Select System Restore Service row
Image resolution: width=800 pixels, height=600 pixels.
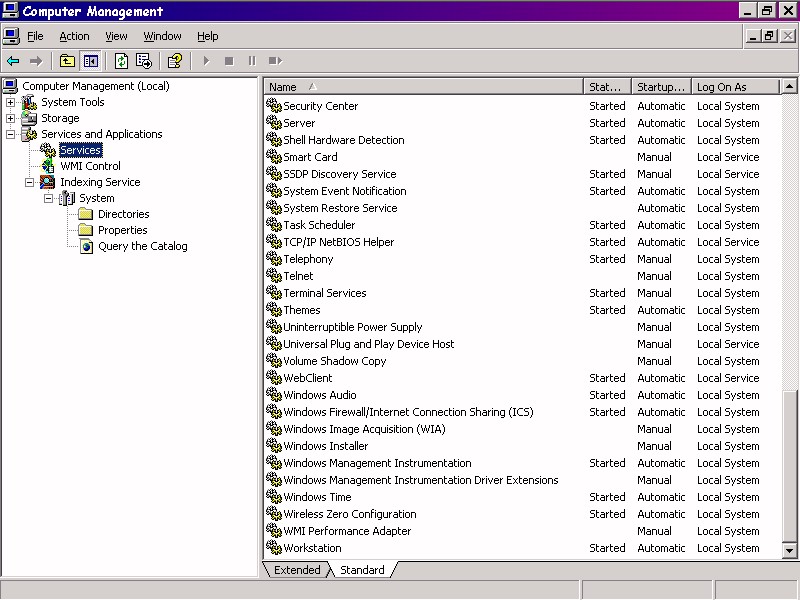point(522,208)
